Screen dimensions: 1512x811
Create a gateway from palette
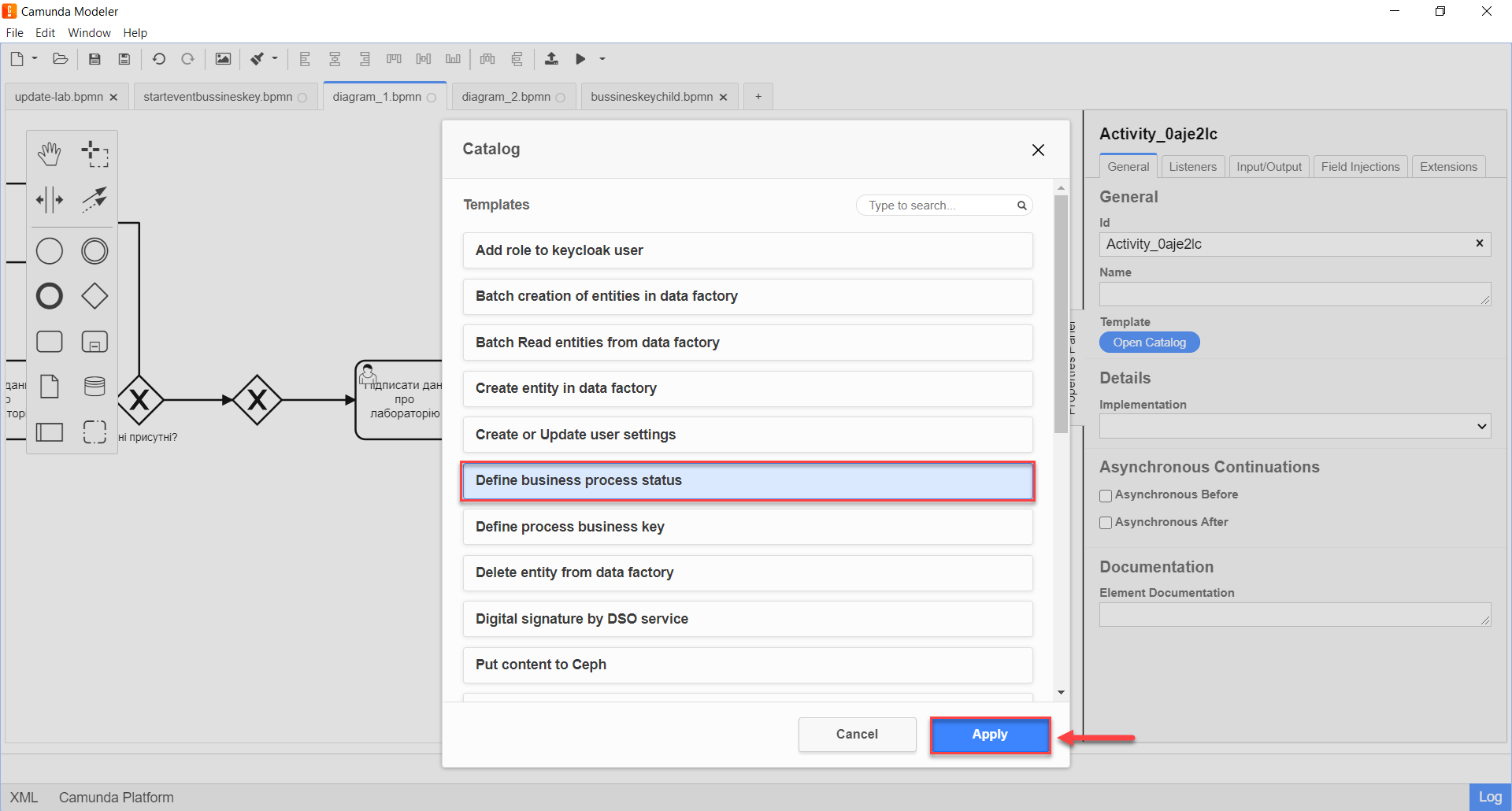(94, 296)
